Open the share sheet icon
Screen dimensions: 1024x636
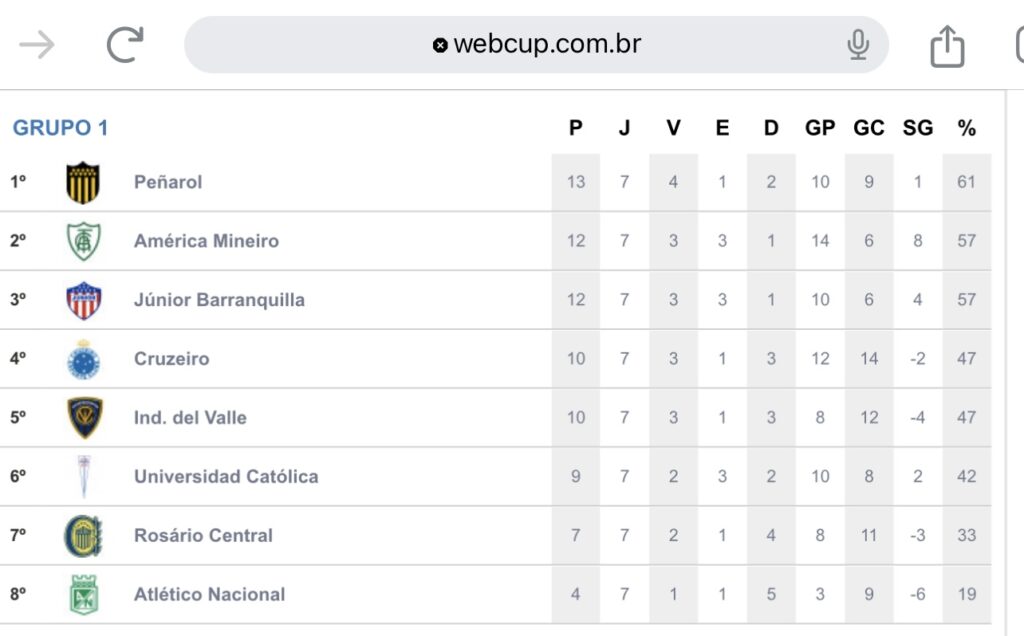[947, 46]
